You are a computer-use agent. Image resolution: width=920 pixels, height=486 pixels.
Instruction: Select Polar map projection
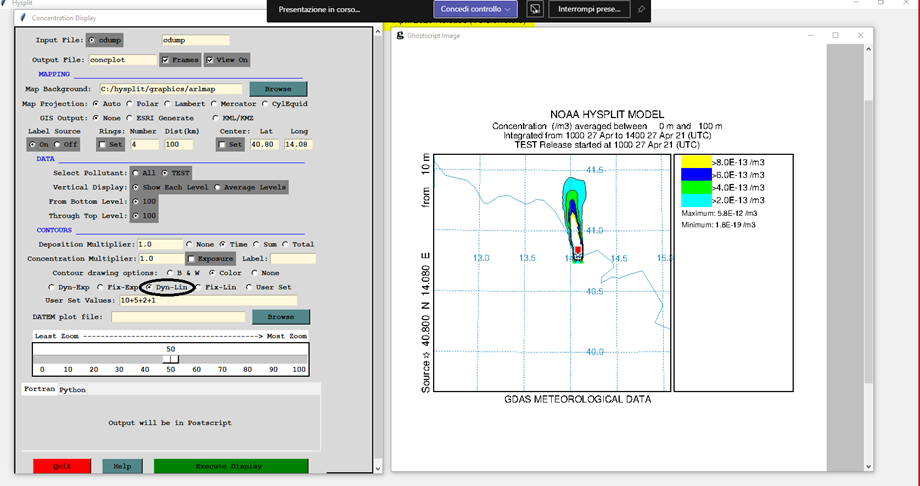[x=130, y=104]
